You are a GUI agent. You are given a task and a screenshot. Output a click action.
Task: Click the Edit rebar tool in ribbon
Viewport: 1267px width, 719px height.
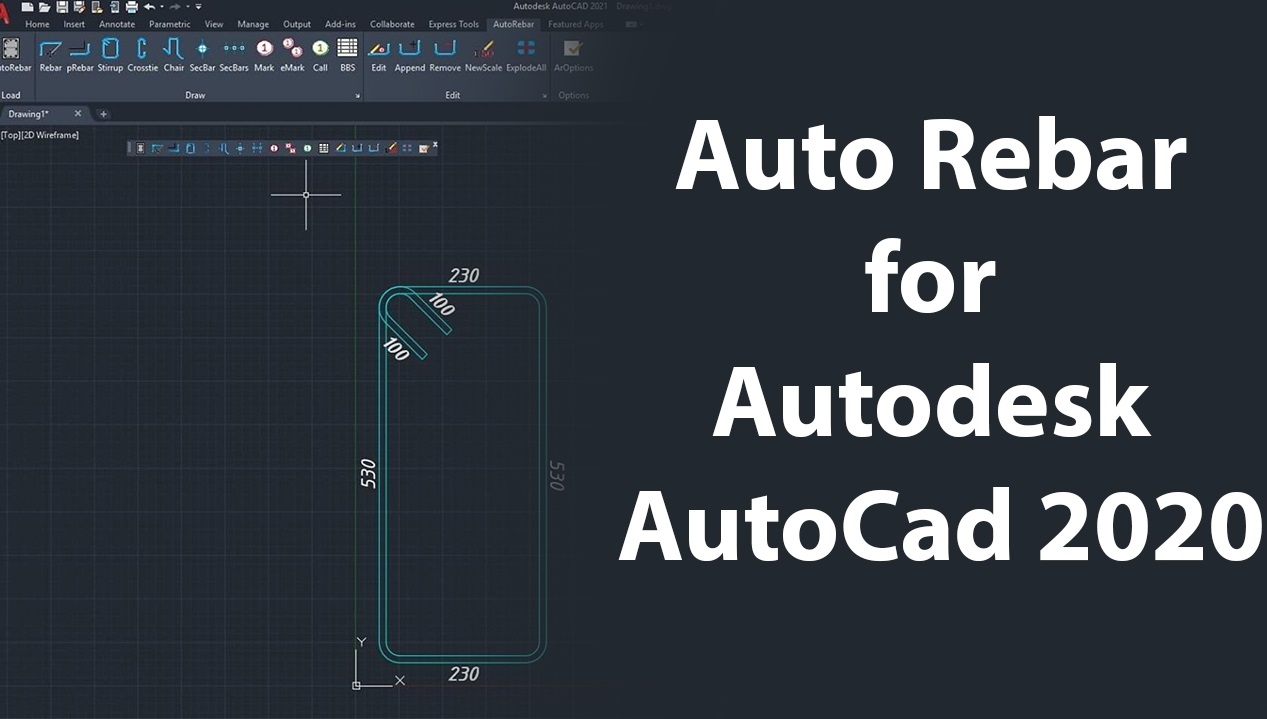point(379,56)
